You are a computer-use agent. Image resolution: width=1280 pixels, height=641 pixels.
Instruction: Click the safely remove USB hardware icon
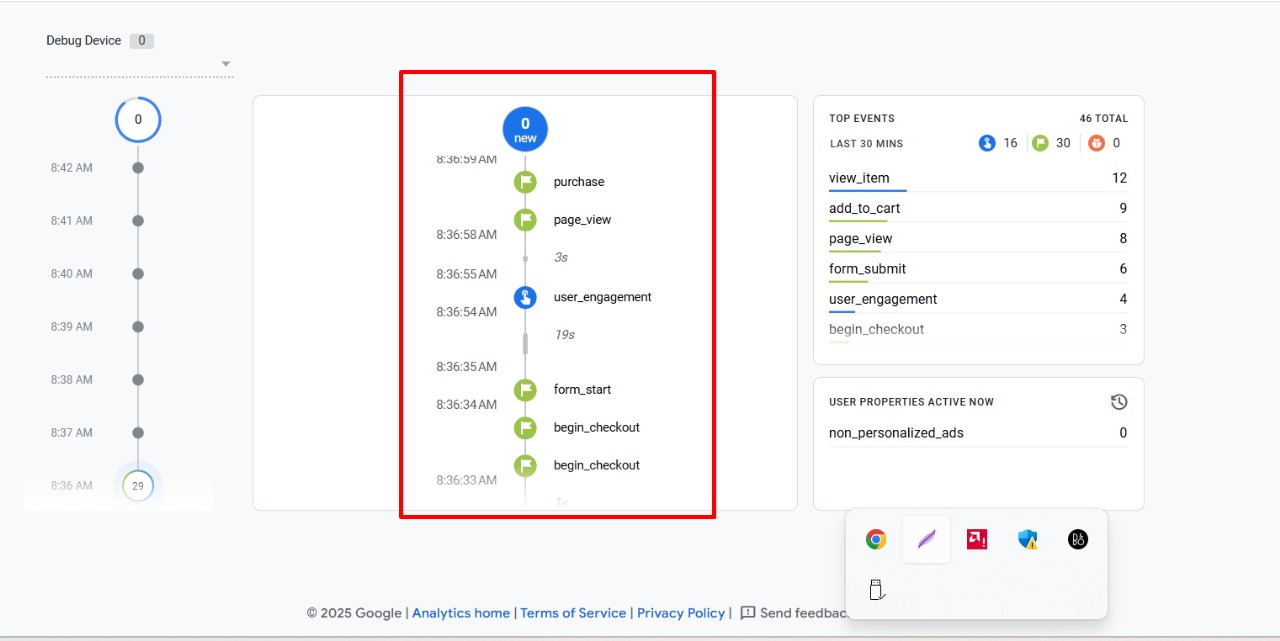(x=876, y=590)
